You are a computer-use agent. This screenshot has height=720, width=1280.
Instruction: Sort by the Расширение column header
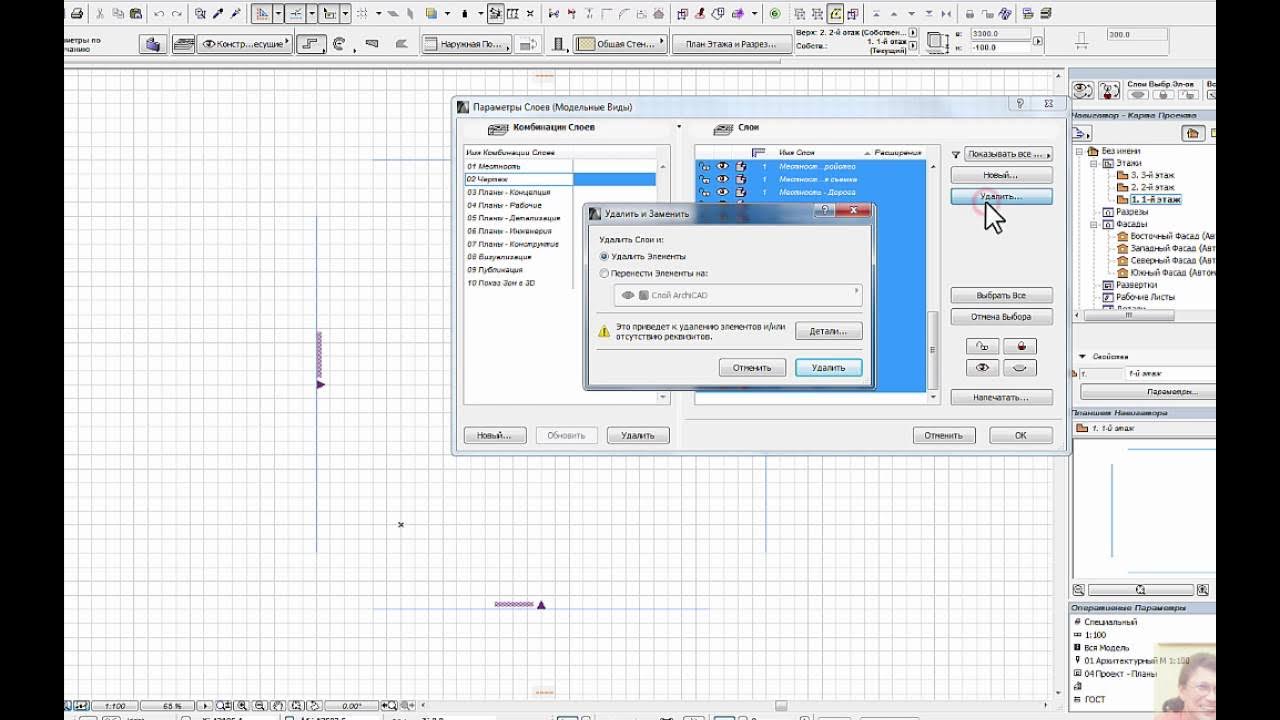pos(898,153)
